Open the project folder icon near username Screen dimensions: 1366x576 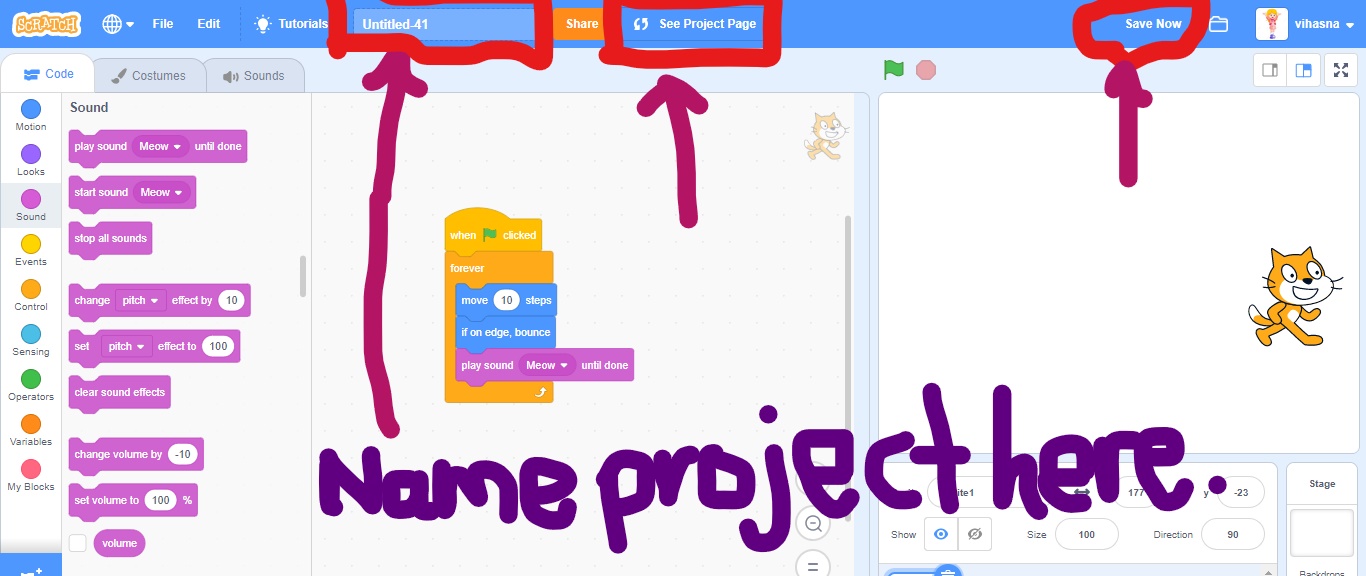[1218, 22]
